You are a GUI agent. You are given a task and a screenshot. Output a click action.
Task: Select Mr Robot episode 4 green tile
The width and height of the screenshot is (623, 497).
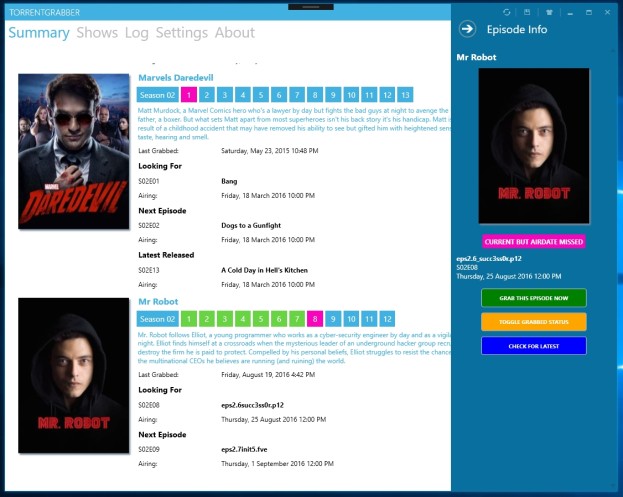click(x=243, y=319)
